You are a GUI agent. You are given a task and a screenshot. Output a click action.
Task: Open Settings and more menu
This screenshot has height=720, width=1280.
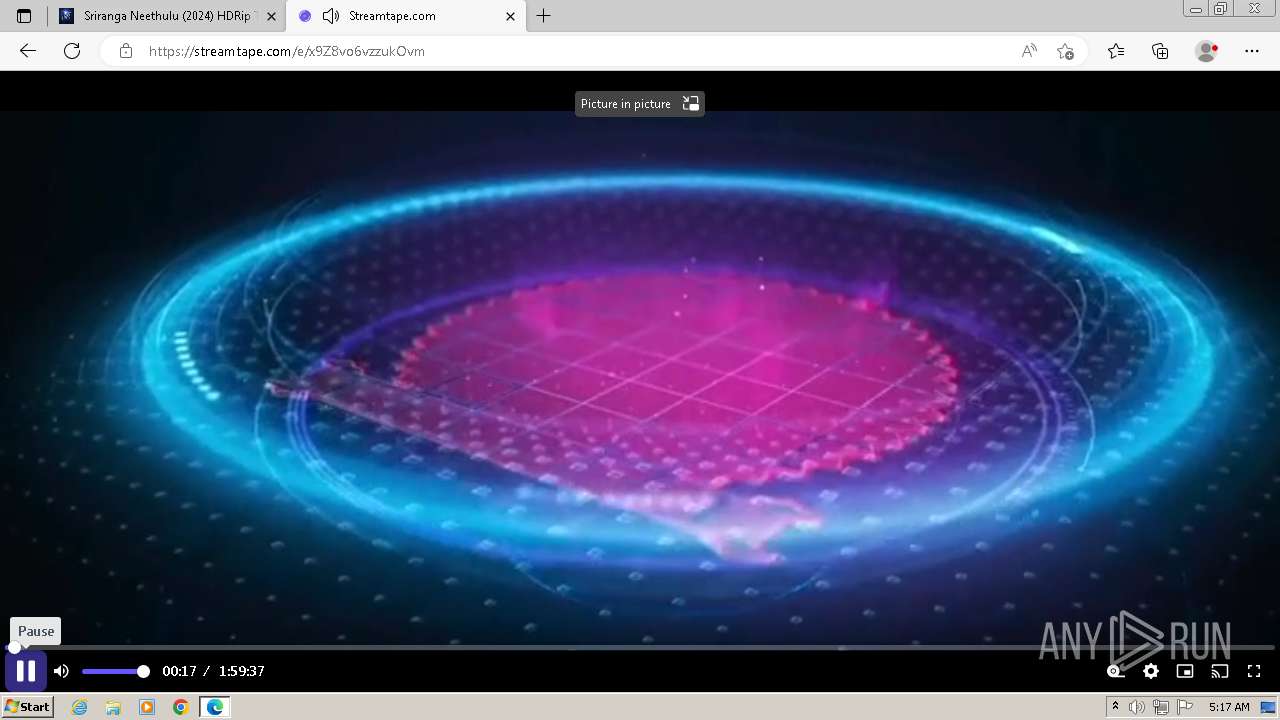click(x=1252, y=51)
